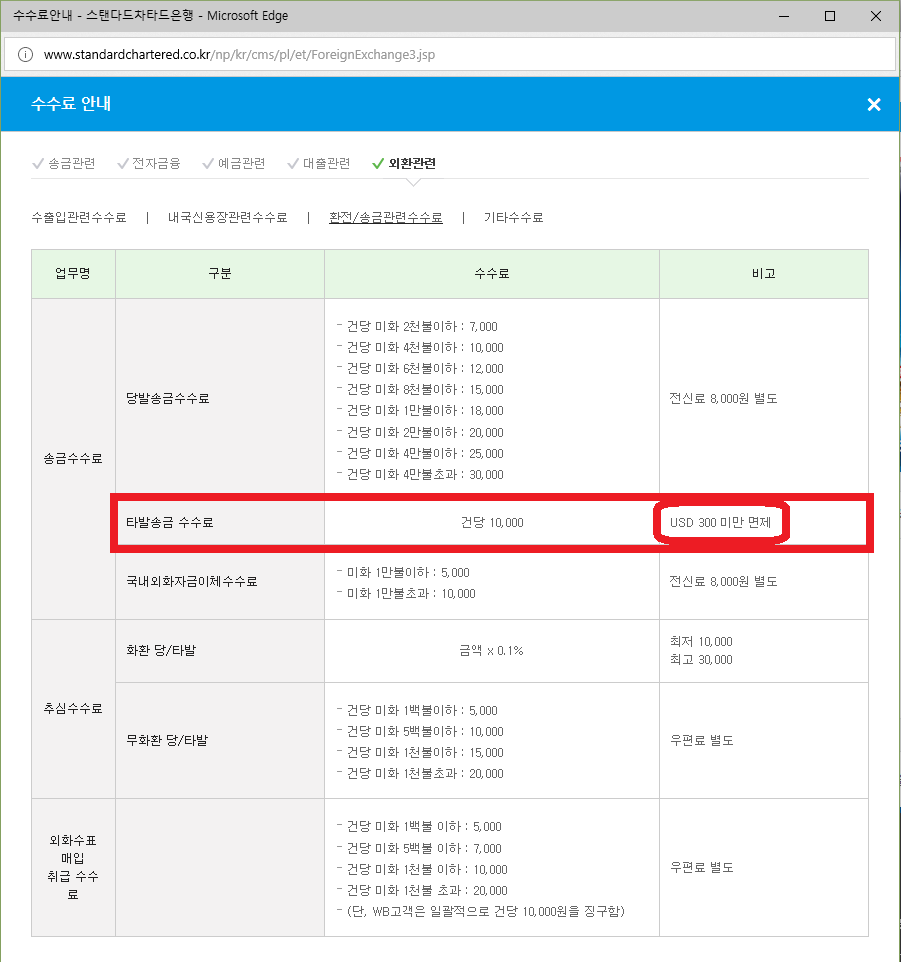901x962 pixels.
Task: Click the 외화수표 매입 취급 수수료 cell
Action: click(73, 868)
